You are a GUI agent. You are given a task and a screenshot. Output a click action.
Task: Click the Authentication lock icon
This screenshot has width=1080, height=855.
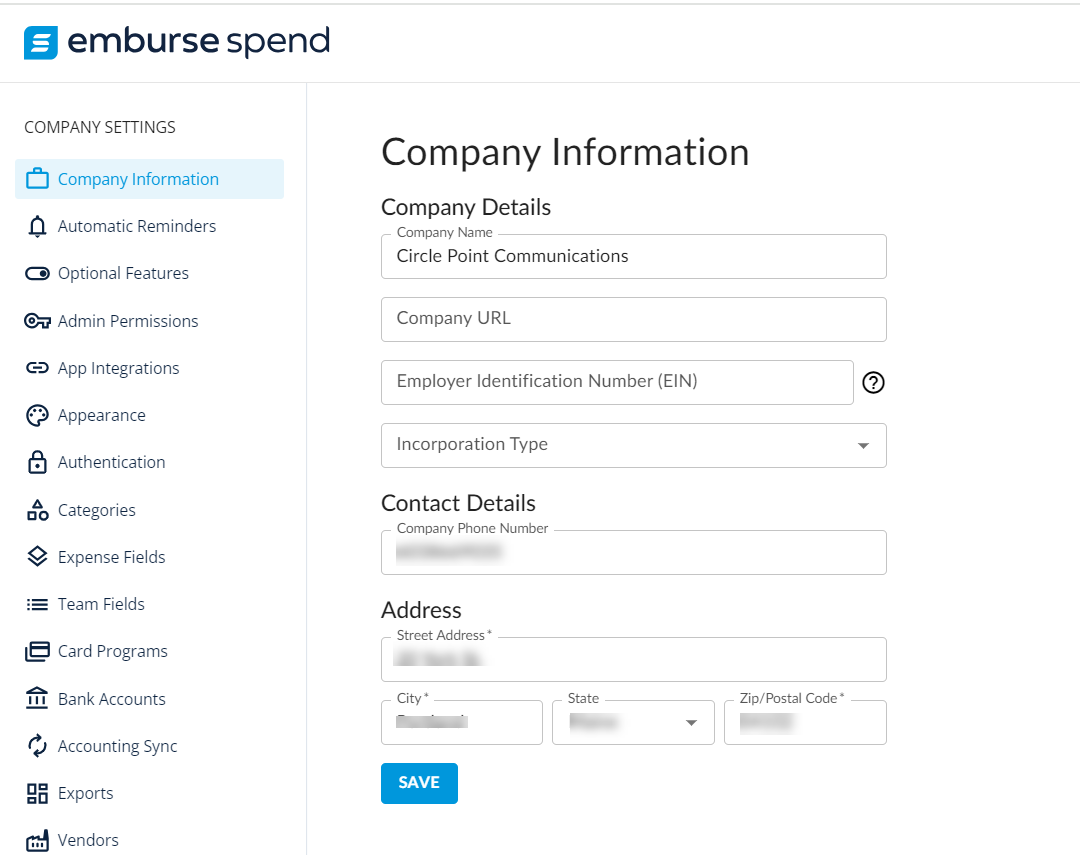36,462
